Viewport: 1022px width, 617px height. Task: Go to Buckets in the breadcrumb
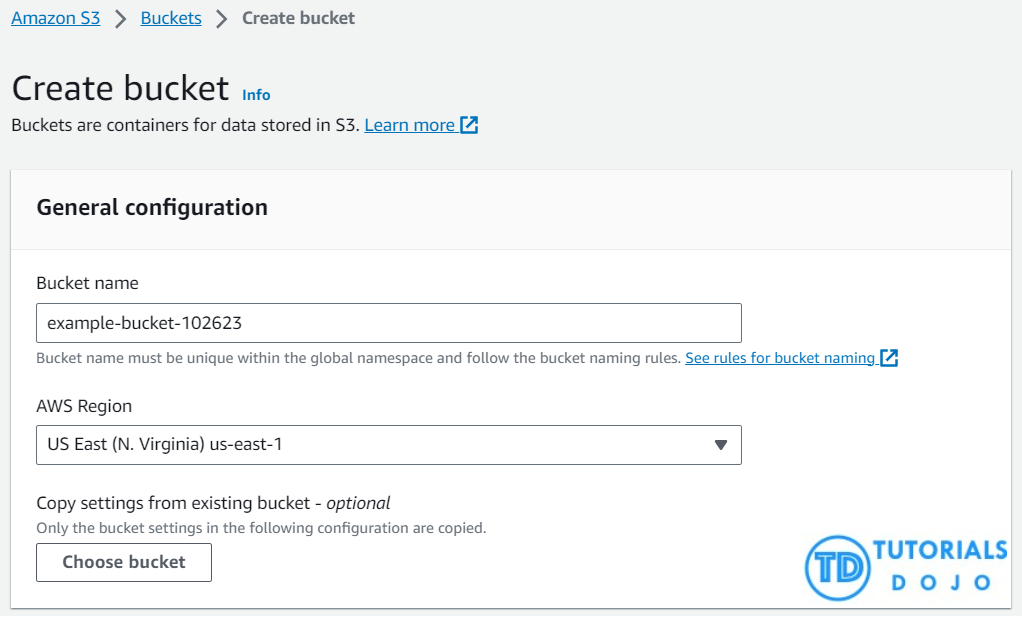(x=170, y=18)
